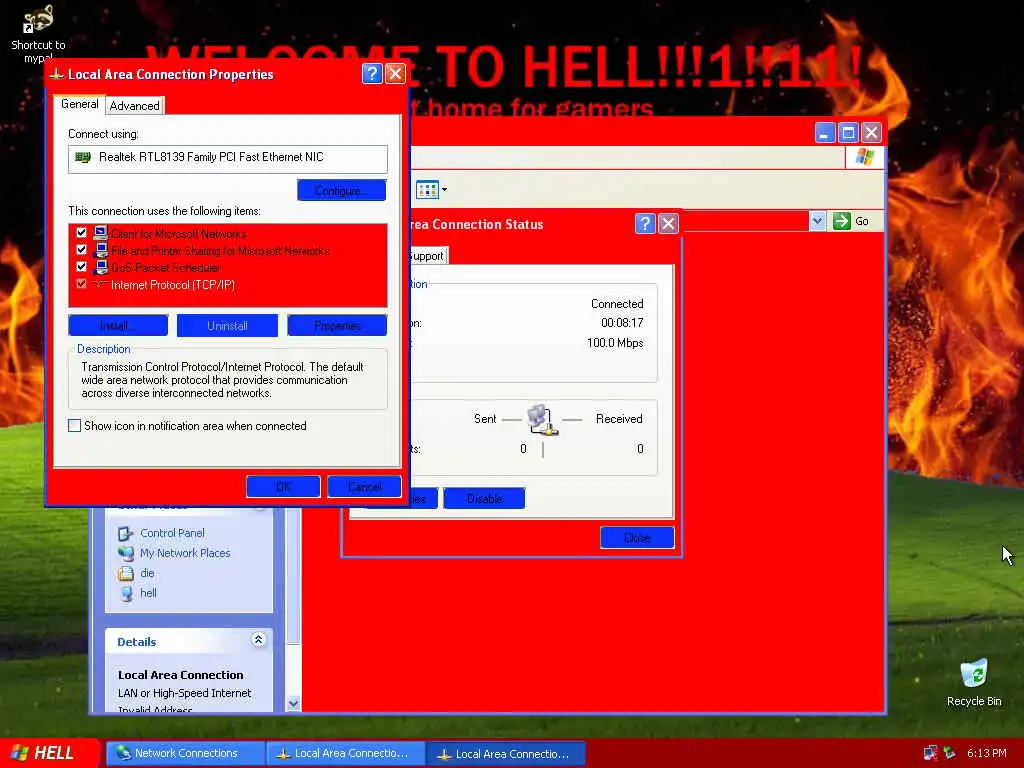Toggle Internet Protocol (TCP/IP) checkbox

tap(81, 283)
